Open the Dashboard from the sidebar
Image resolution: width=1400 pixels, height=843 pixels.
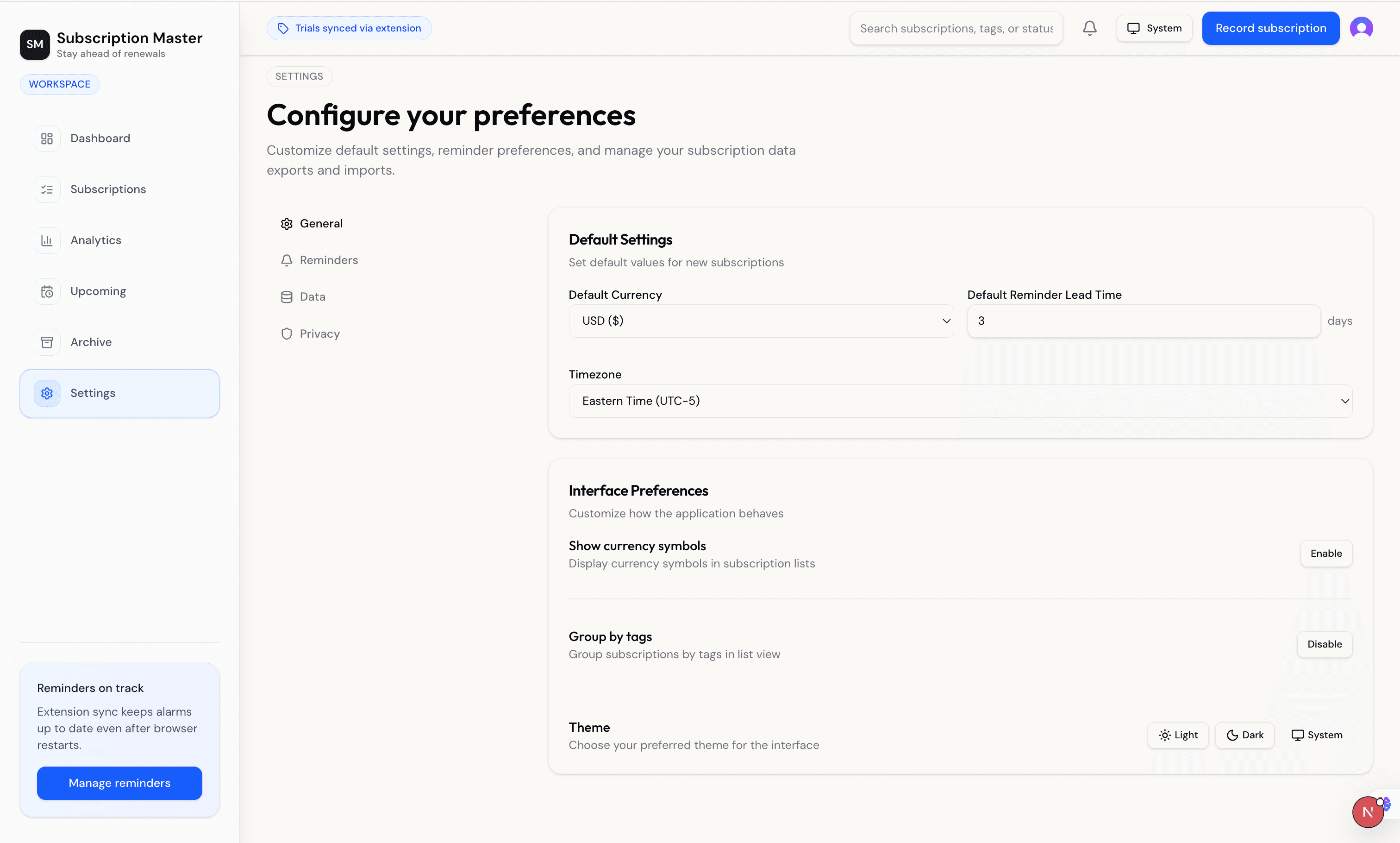tap(100, 138)
